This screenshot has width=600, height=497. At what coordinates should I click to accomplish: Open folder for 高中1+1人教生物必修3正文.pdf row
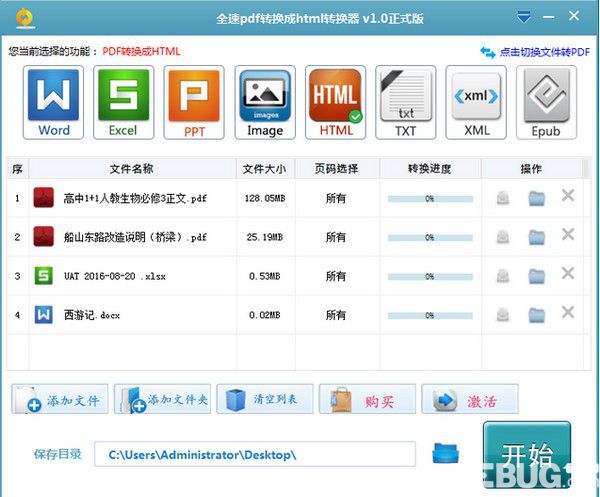point(536,198)
